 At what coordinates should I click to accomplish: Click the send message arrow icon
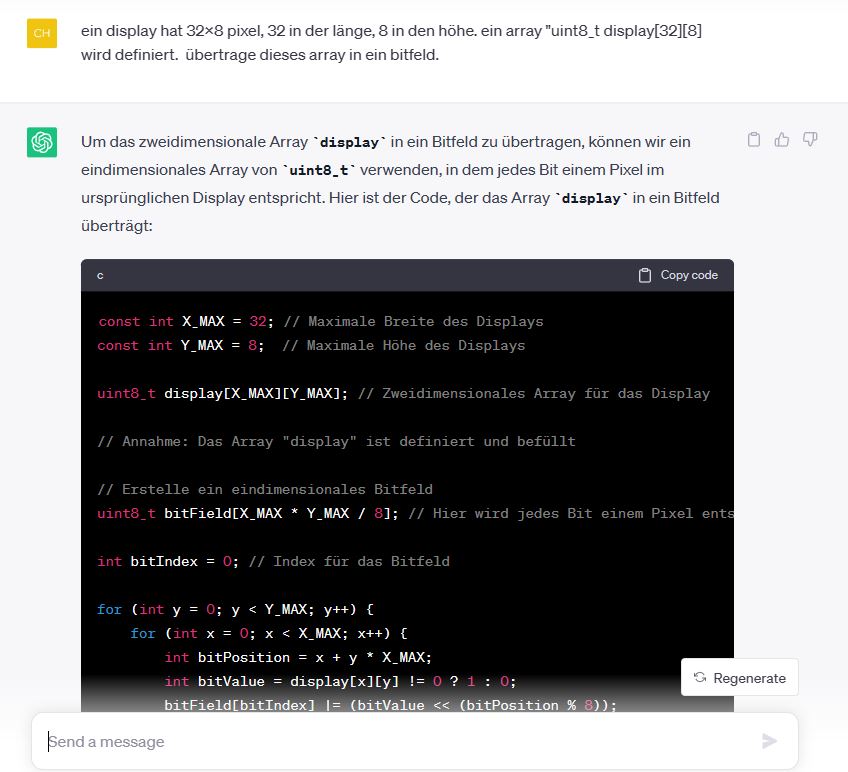[x=769, y=741]
